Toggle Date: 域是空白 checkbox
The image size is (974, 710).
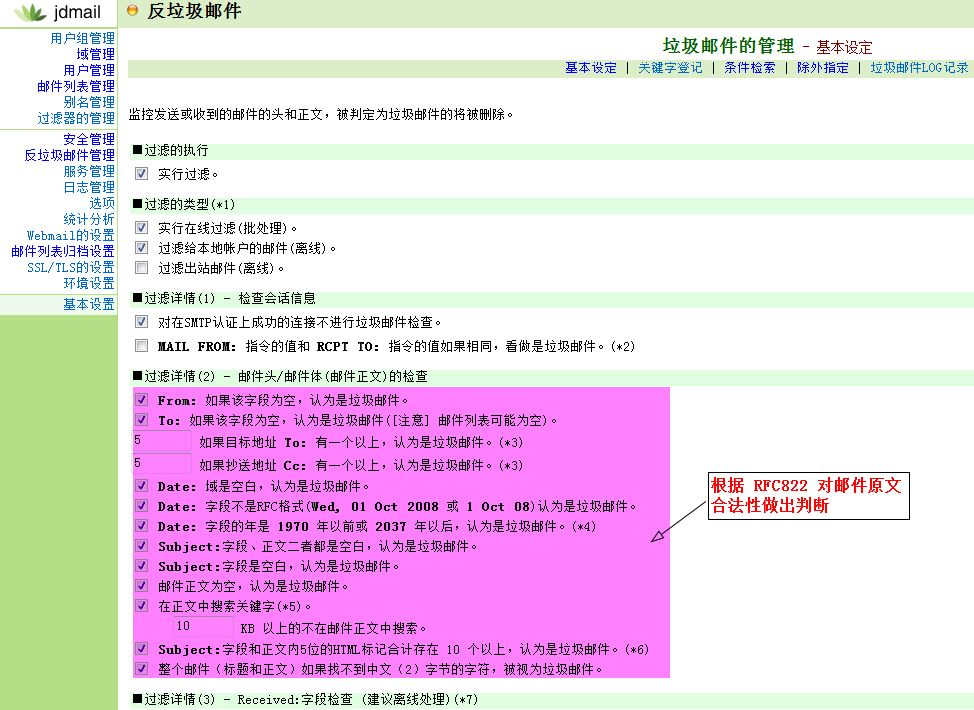pyautogui.click(x=142, y=486)
